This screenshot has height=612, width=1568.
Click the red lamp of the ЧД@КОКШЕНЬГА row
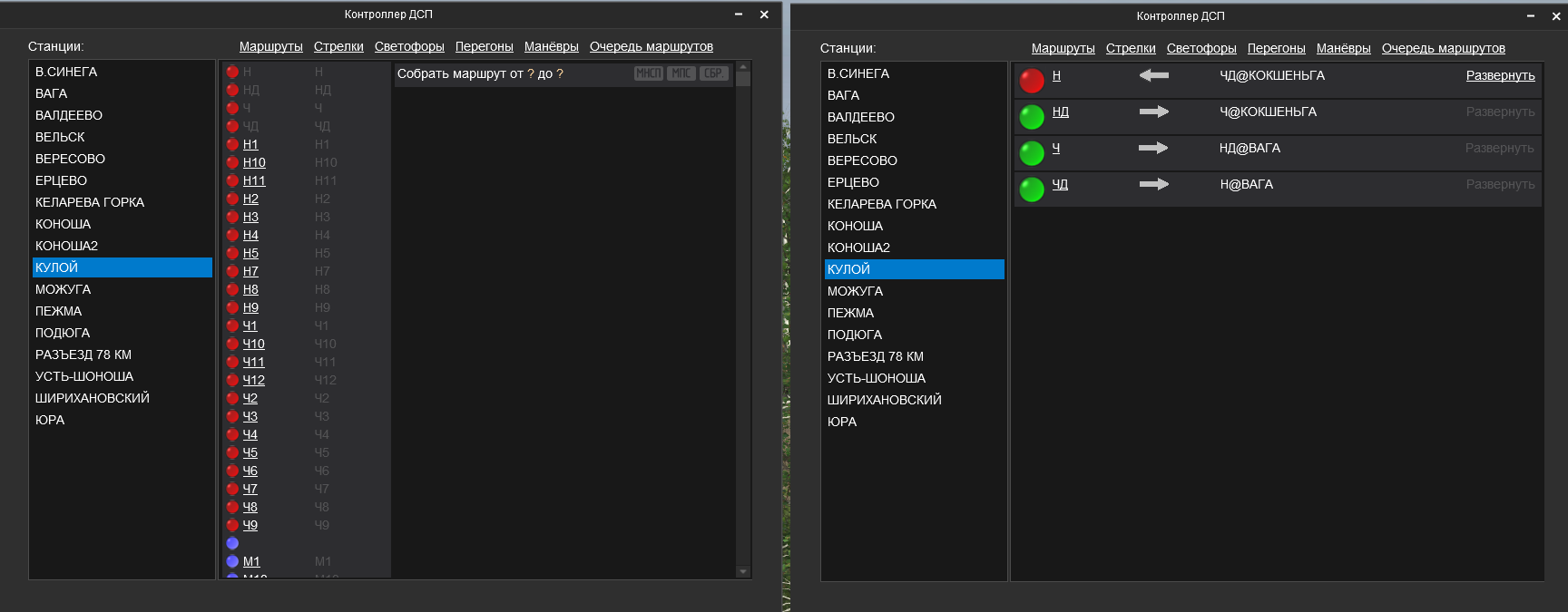1032,81
